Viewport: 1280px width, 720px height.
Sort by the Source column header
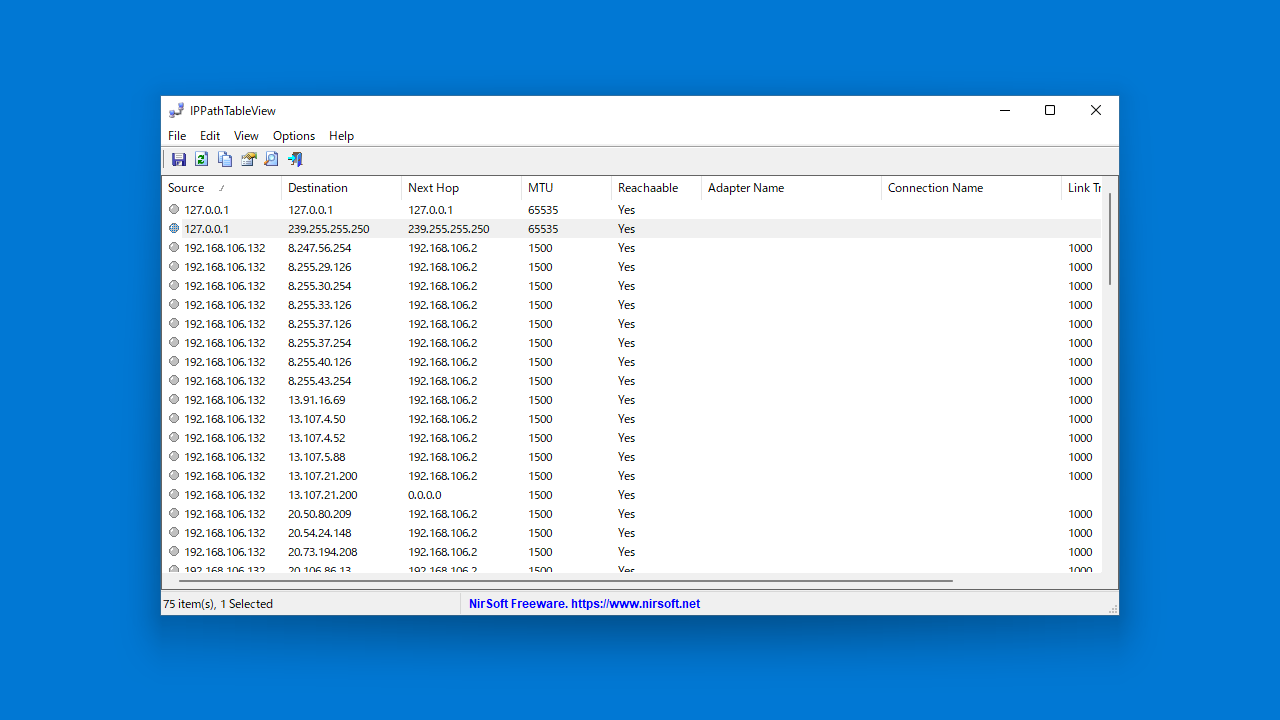point(222,188)
